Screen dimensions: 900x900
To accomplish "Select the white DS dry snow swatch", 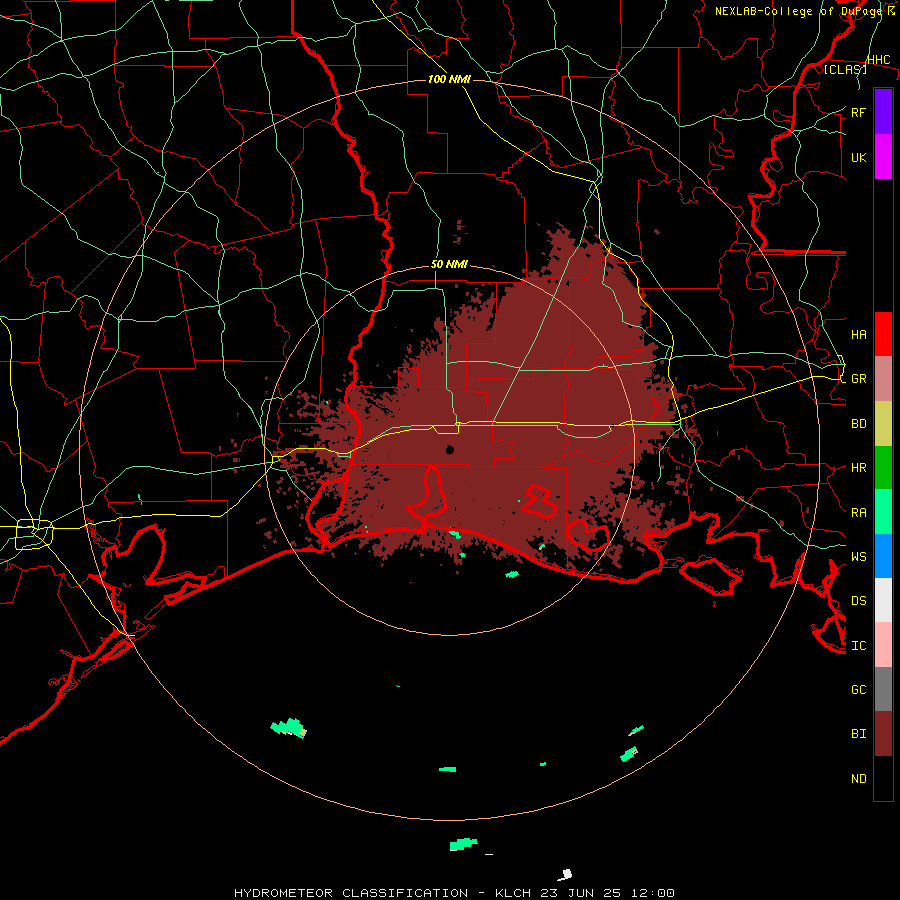I will coord(883,600).
